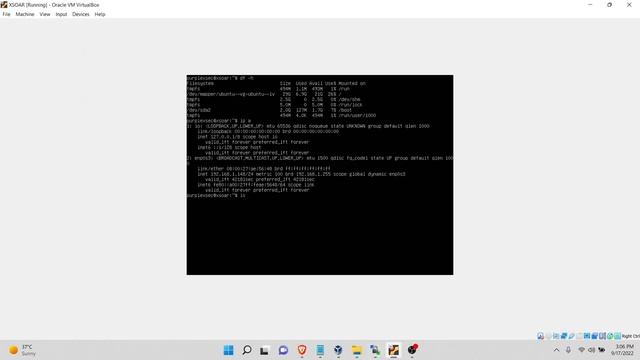Open the Input menu
640x360 pixels.
[61, 14]
